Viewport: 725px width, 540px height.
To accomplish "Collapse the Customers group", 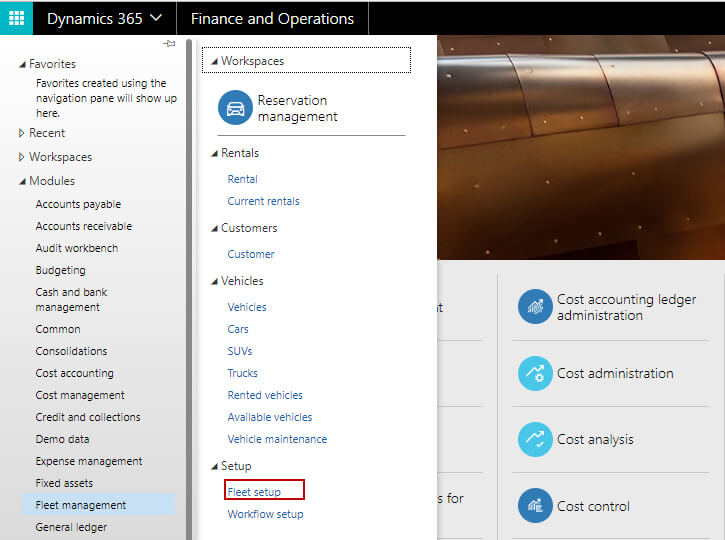I will point(214,228).
